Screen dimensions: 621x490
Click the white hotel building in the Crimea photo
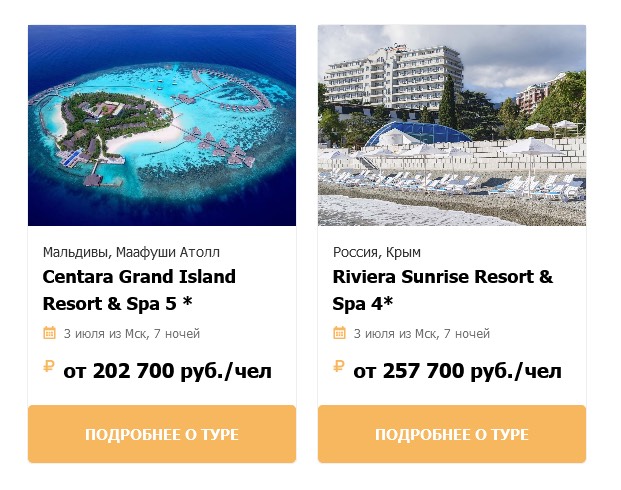point(394,77)
